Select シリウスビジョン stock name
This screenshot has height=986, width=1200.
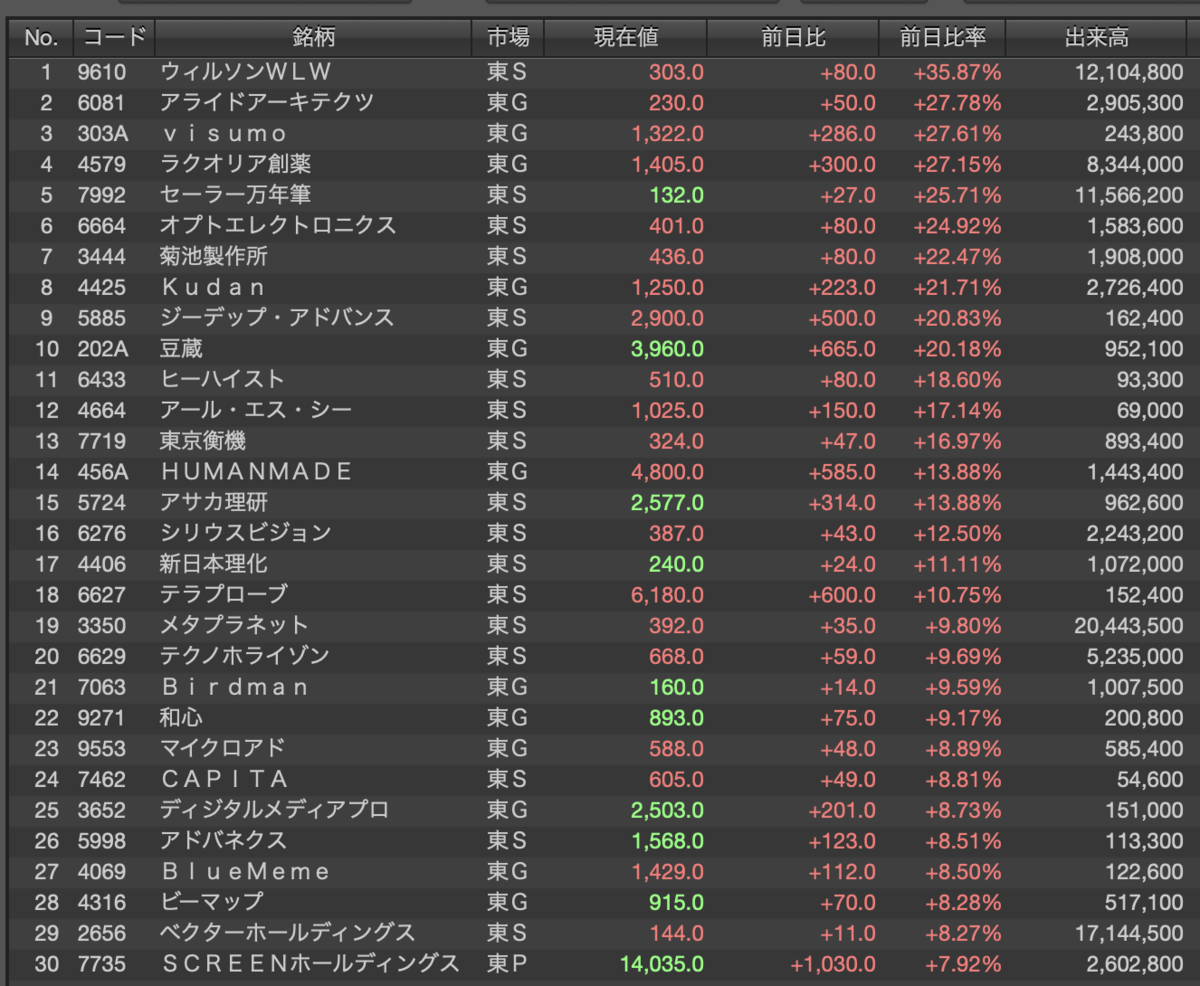(245, 534)
